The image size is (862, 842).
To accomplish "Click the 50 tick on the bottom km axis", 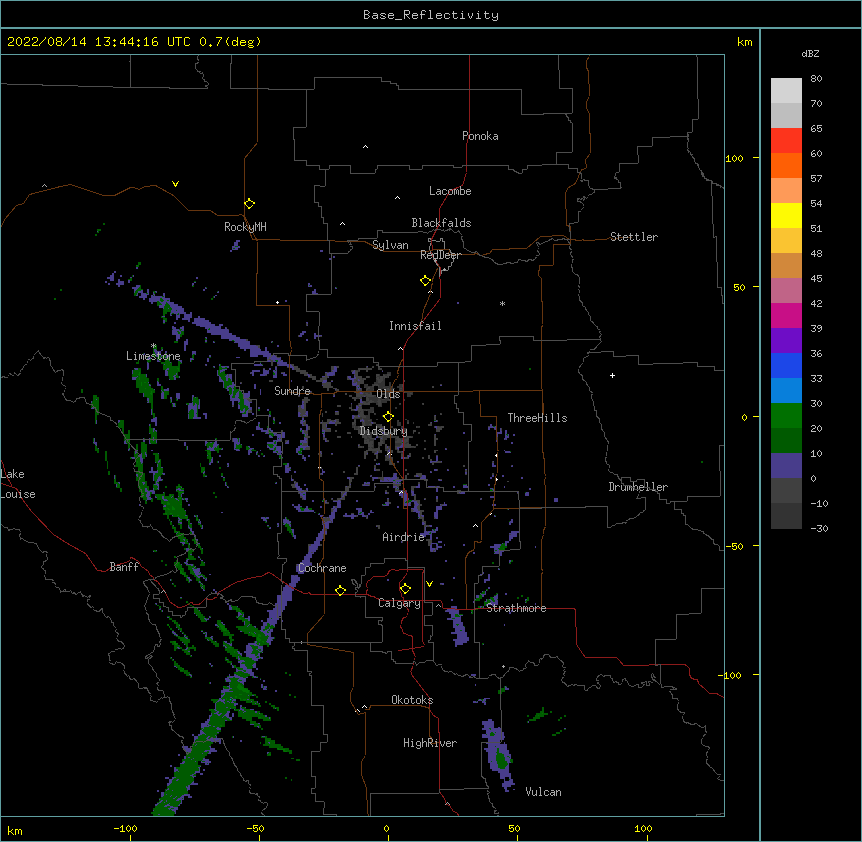I will [514, 828].
